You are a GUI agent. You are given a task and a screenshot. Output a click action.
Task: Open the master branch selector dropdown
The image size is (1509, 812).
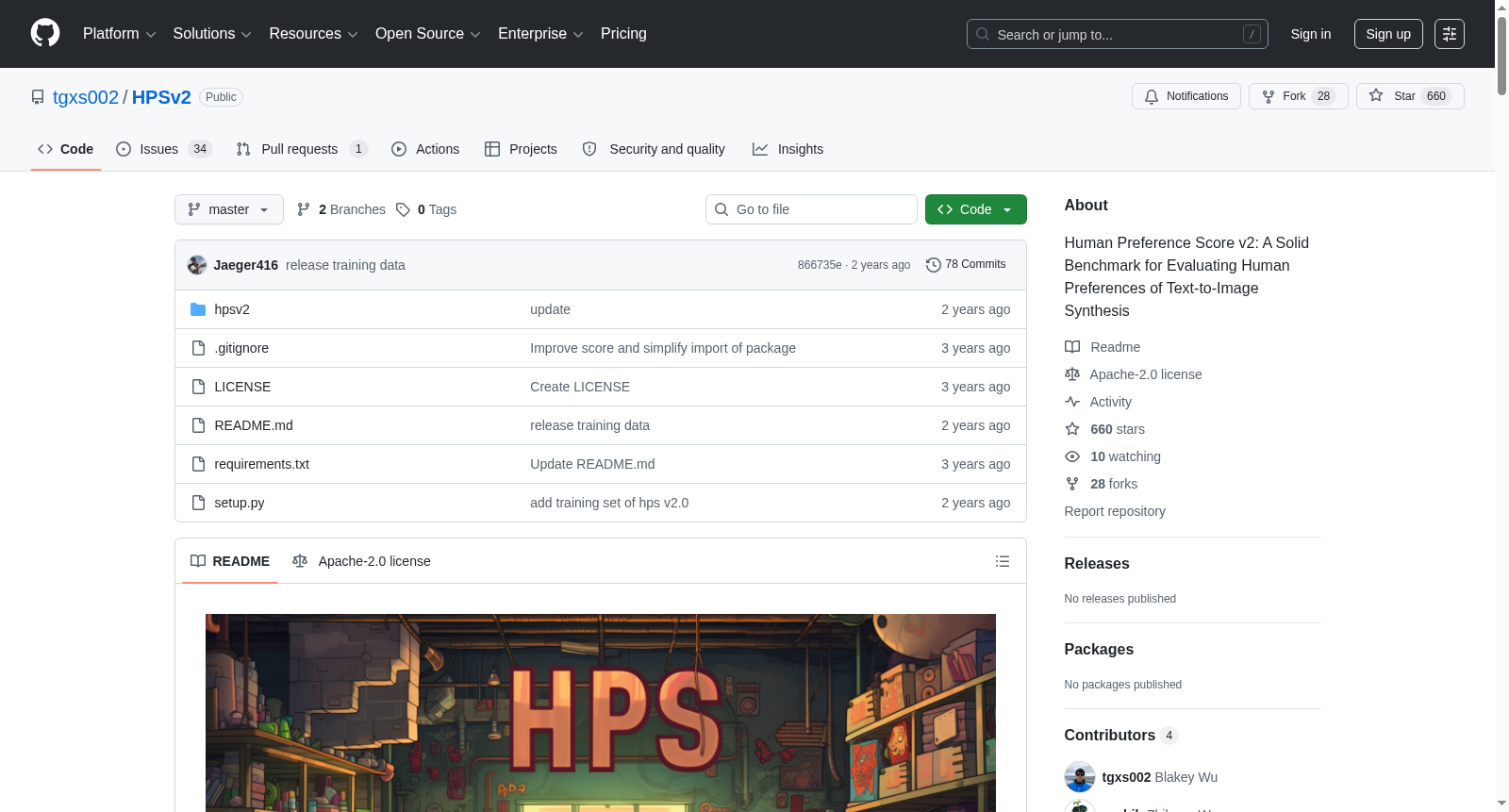coord(228,209)
